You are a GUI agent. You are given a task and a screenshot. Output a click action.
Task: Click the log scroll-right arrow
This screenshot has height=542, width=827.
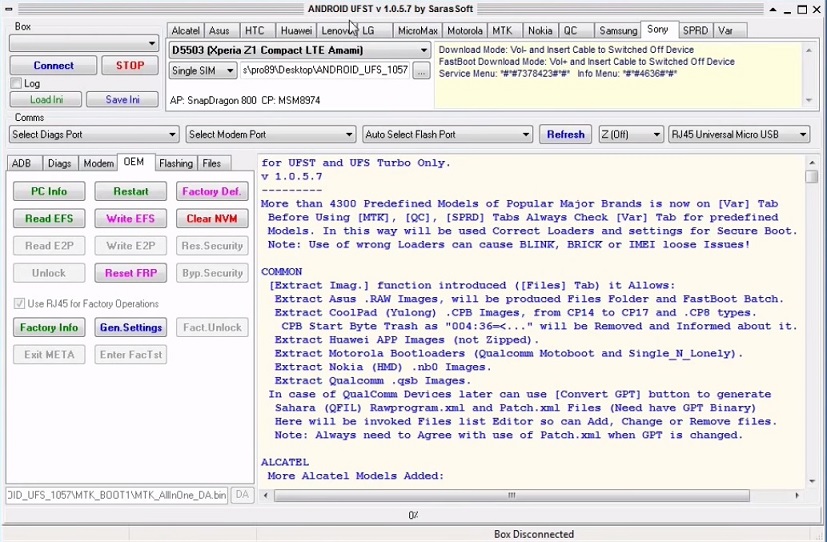tap(797, 496)
